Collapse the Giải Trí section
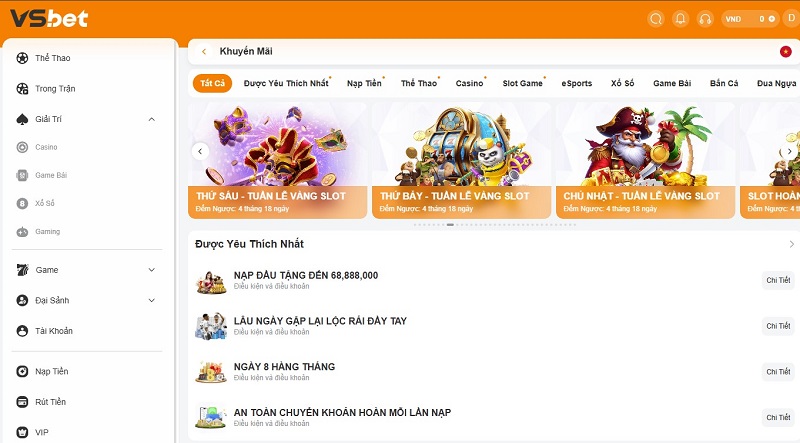This screenshot has height=443, width=800. pyautogui.click(x=152, y=119)
